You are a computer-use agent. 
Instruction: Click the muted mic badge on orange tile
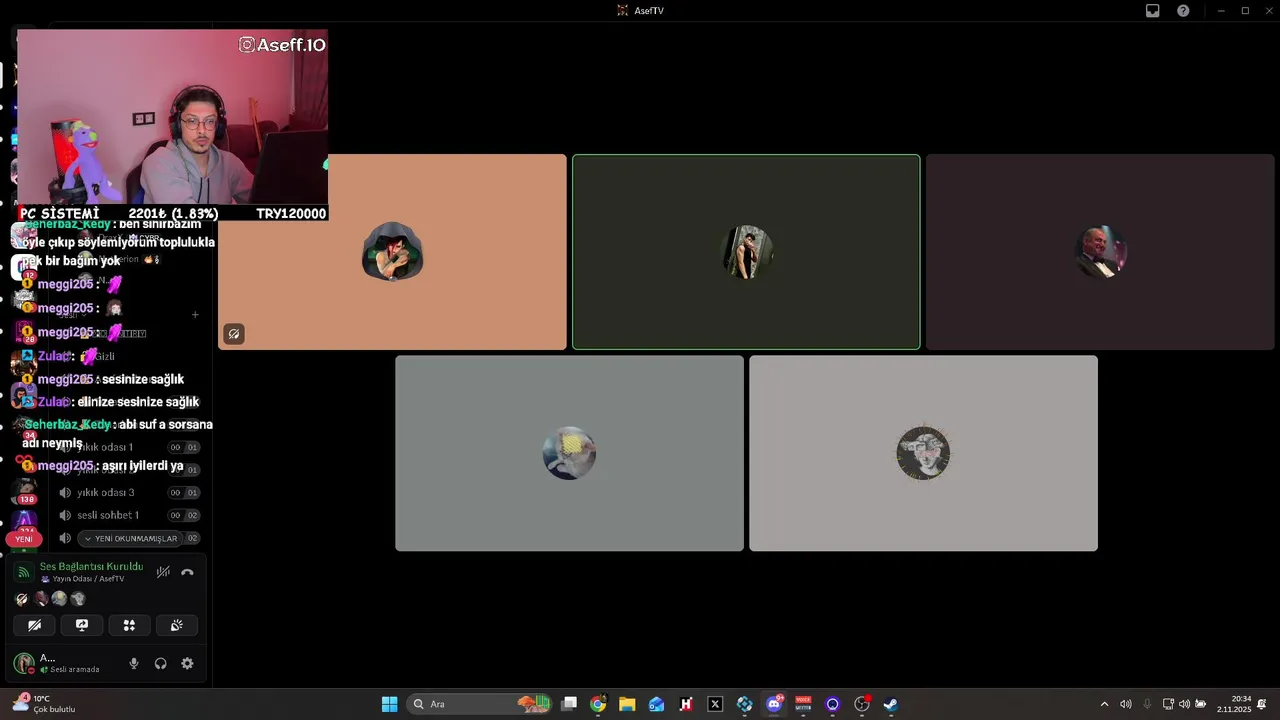tap(234, 334)
